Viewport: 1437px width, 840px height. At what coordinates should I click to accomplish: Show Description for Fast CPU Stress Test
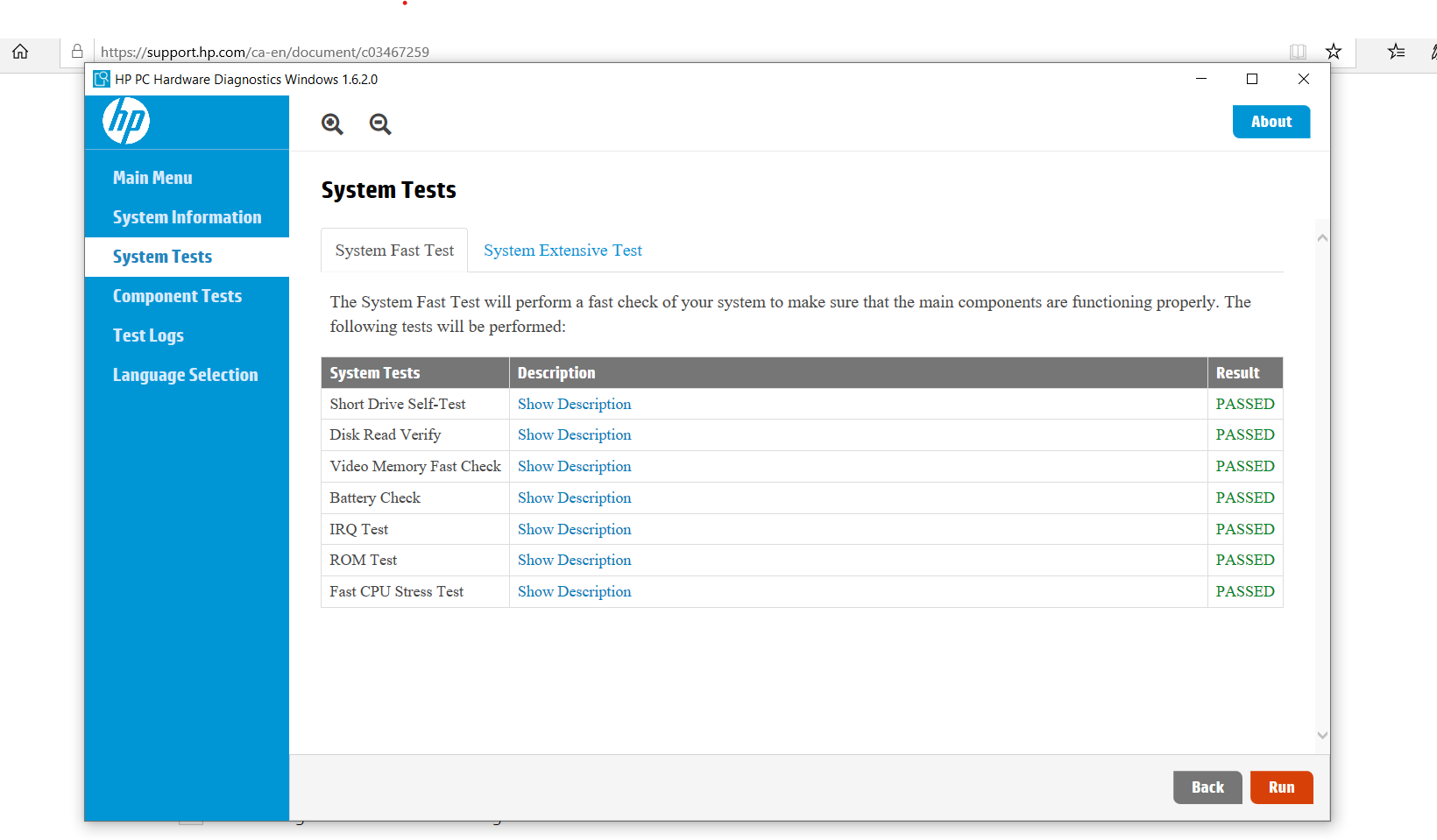tap(574, 591)
